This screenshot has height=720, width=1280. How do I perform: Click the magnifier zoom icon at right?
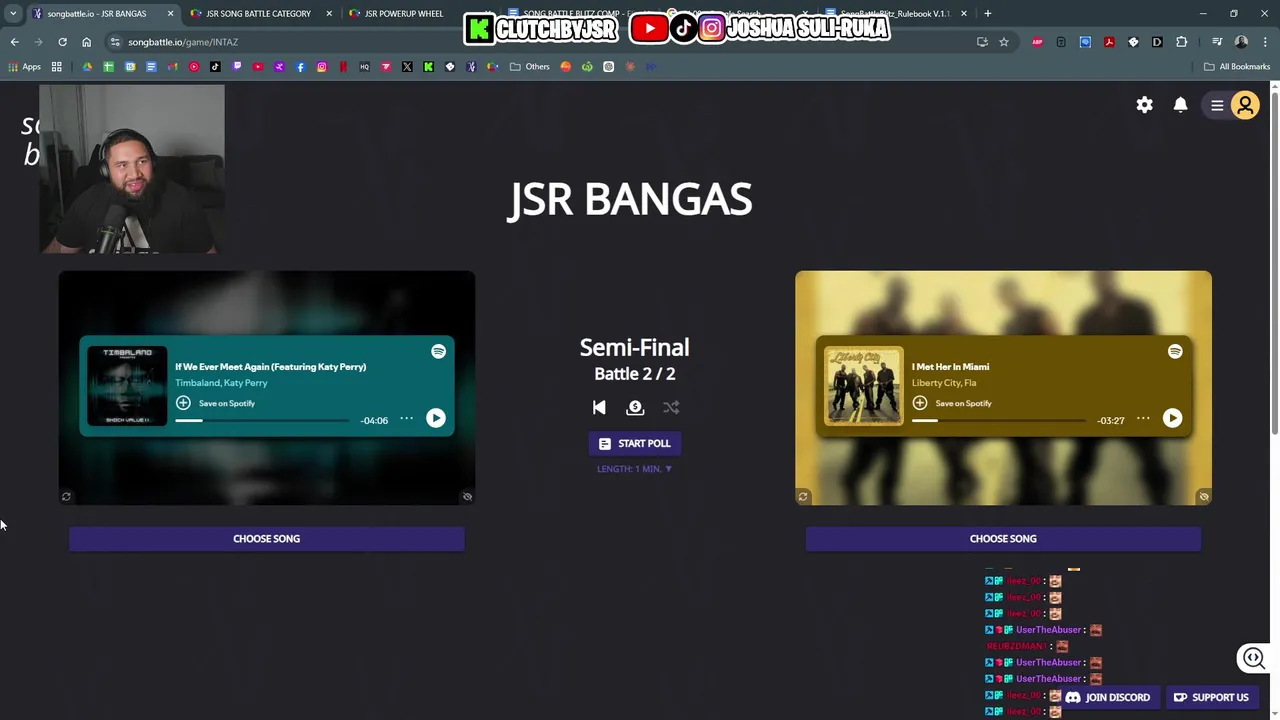point(1254,658)
